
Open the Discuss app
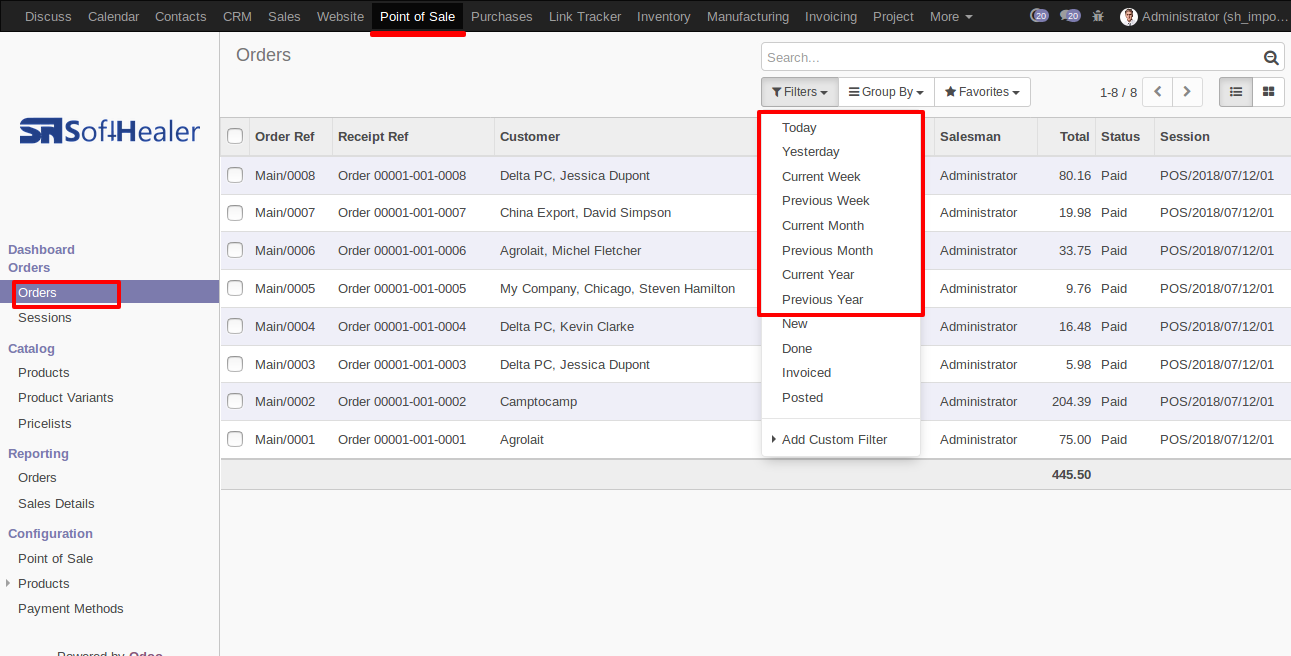pyautogui.click(x=48, y=16)
